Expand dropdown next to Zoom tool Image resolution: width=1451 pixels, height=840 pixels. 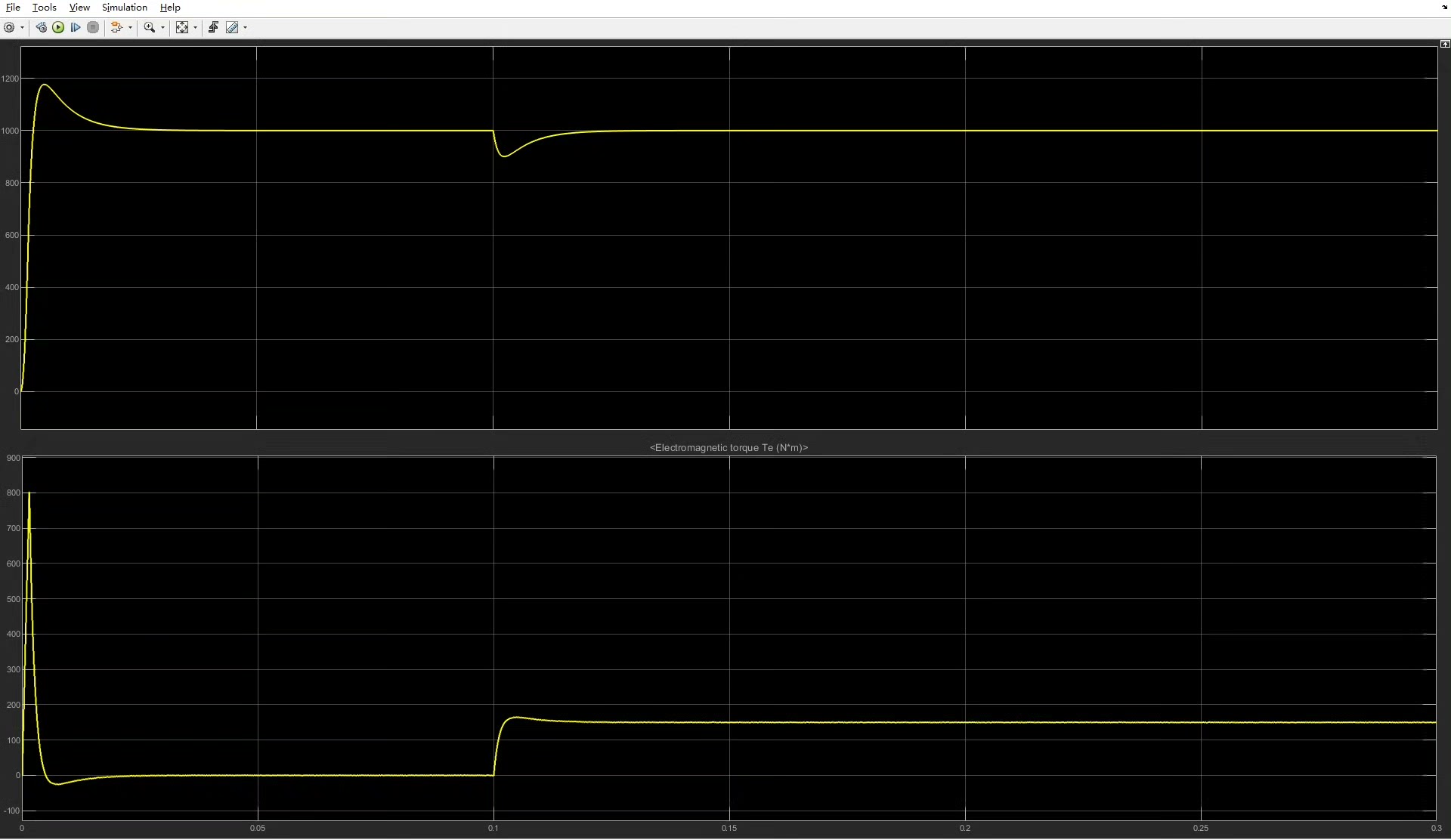click(162, 28)
